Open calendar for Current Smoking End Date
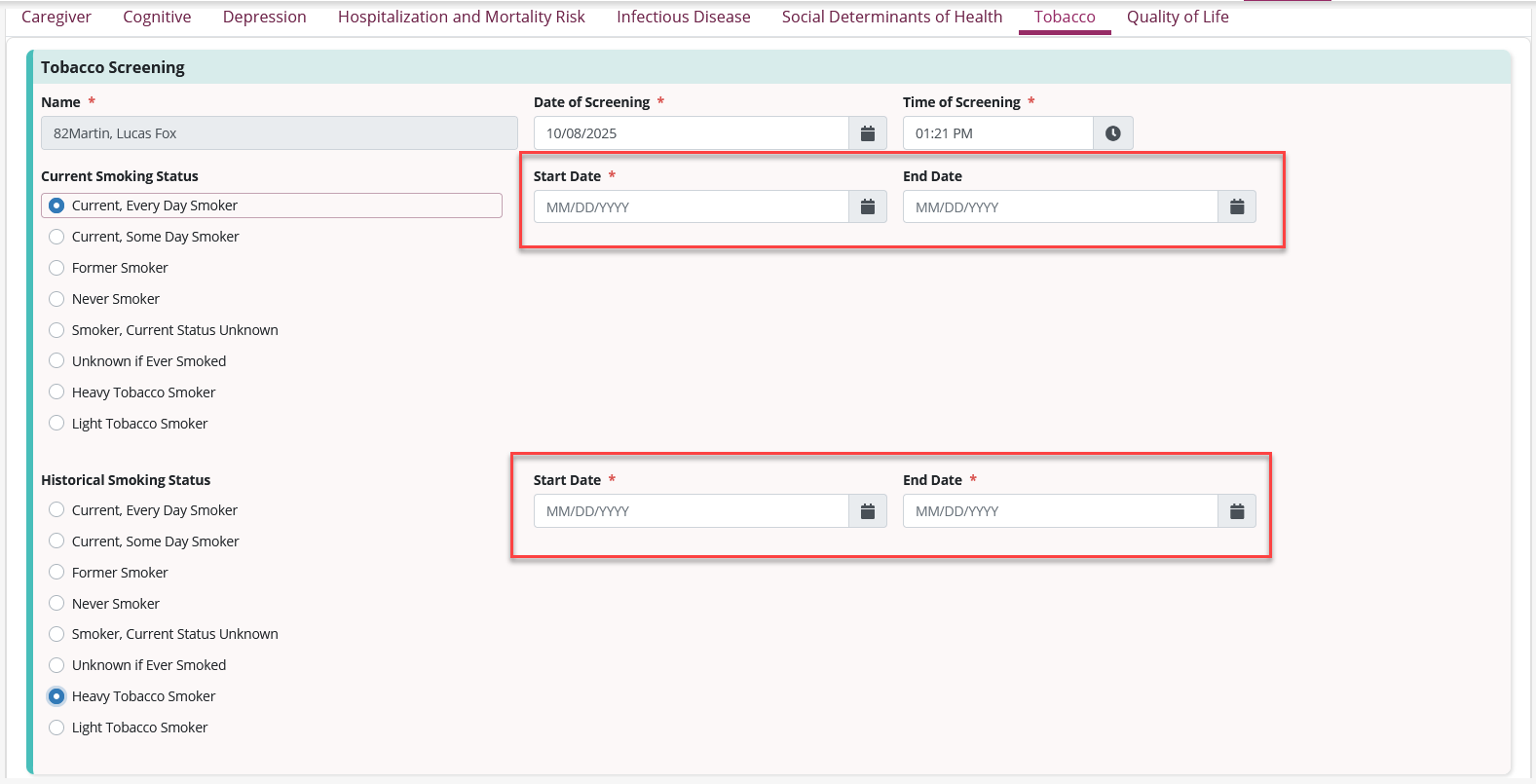Viewport: 1536px width, 784px height. click(1236, 206)
